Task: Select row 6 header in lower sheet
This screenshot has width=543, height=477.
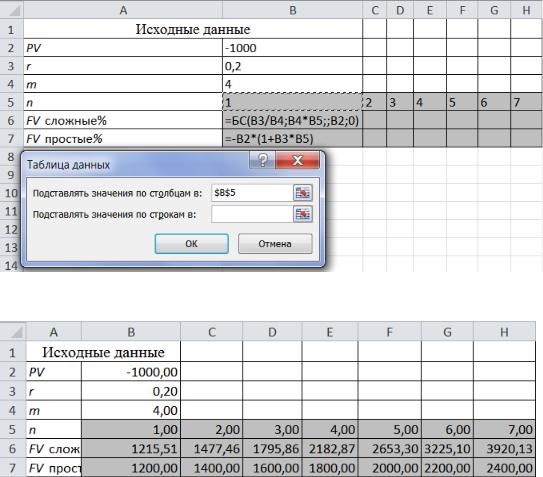Action: pos(13,449)
